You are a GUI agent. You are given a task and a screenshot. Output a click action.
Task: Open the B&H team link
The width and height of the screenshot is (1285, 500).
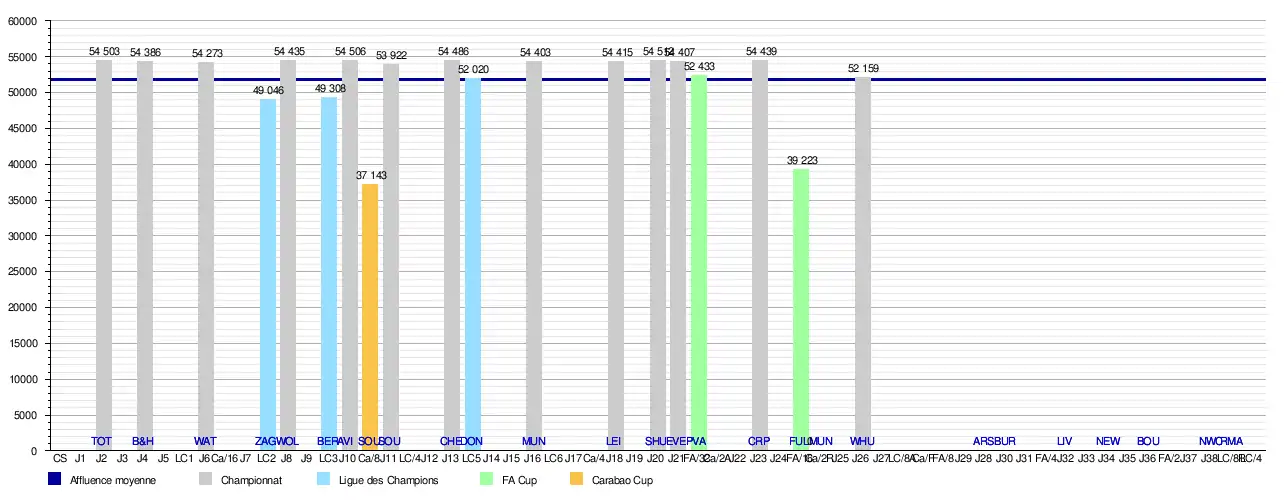(x=143, y=441)
